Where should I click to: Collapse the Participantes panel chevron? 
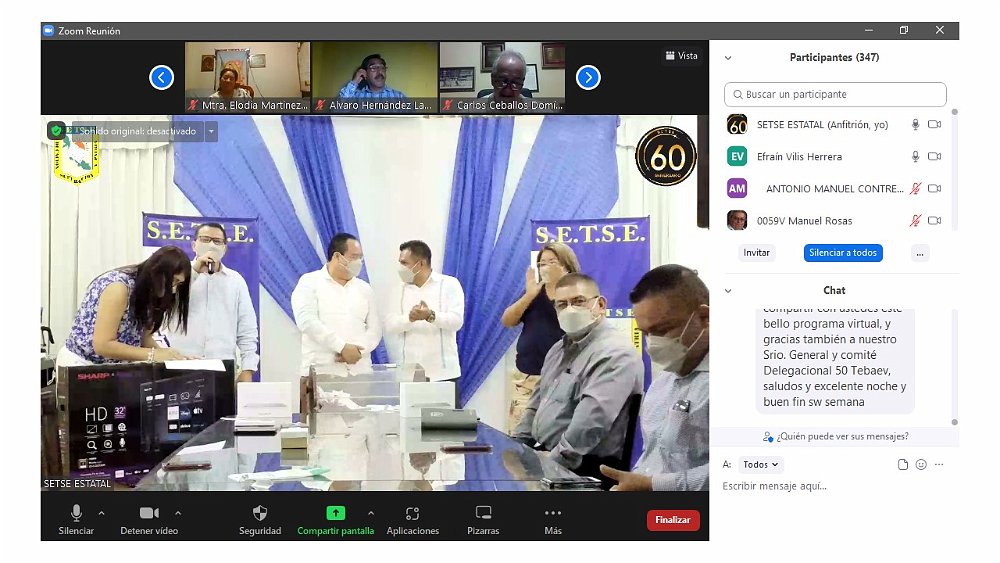pos(728,58)
